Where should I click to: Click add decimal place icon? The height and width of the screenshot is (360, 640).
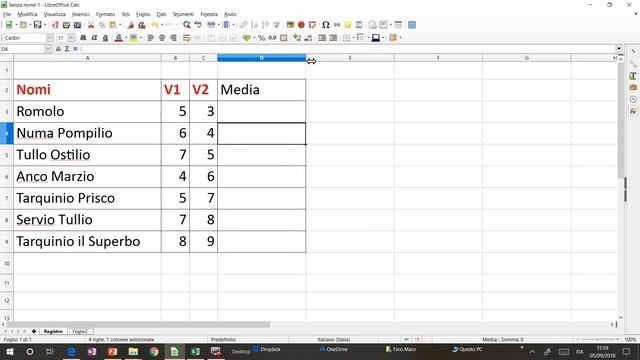pos(297,38)
